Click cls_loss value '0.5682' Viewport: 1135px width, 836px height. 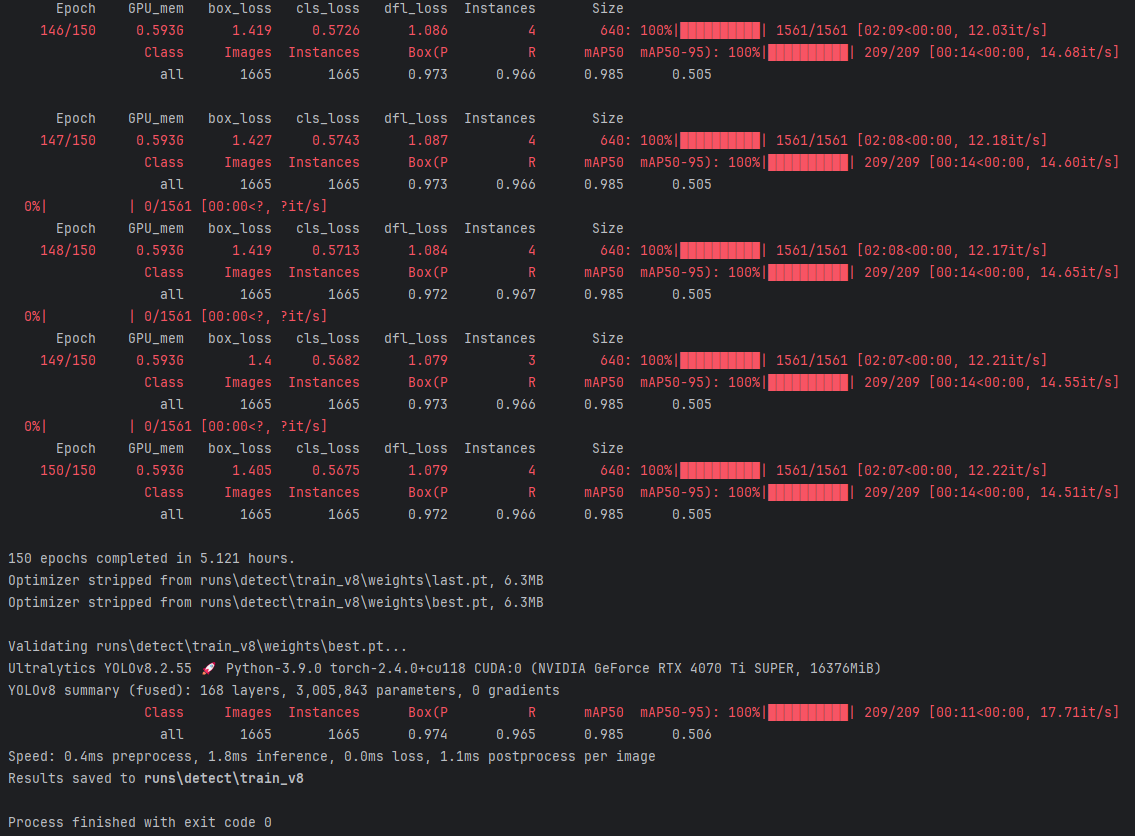tap(336, 360)
